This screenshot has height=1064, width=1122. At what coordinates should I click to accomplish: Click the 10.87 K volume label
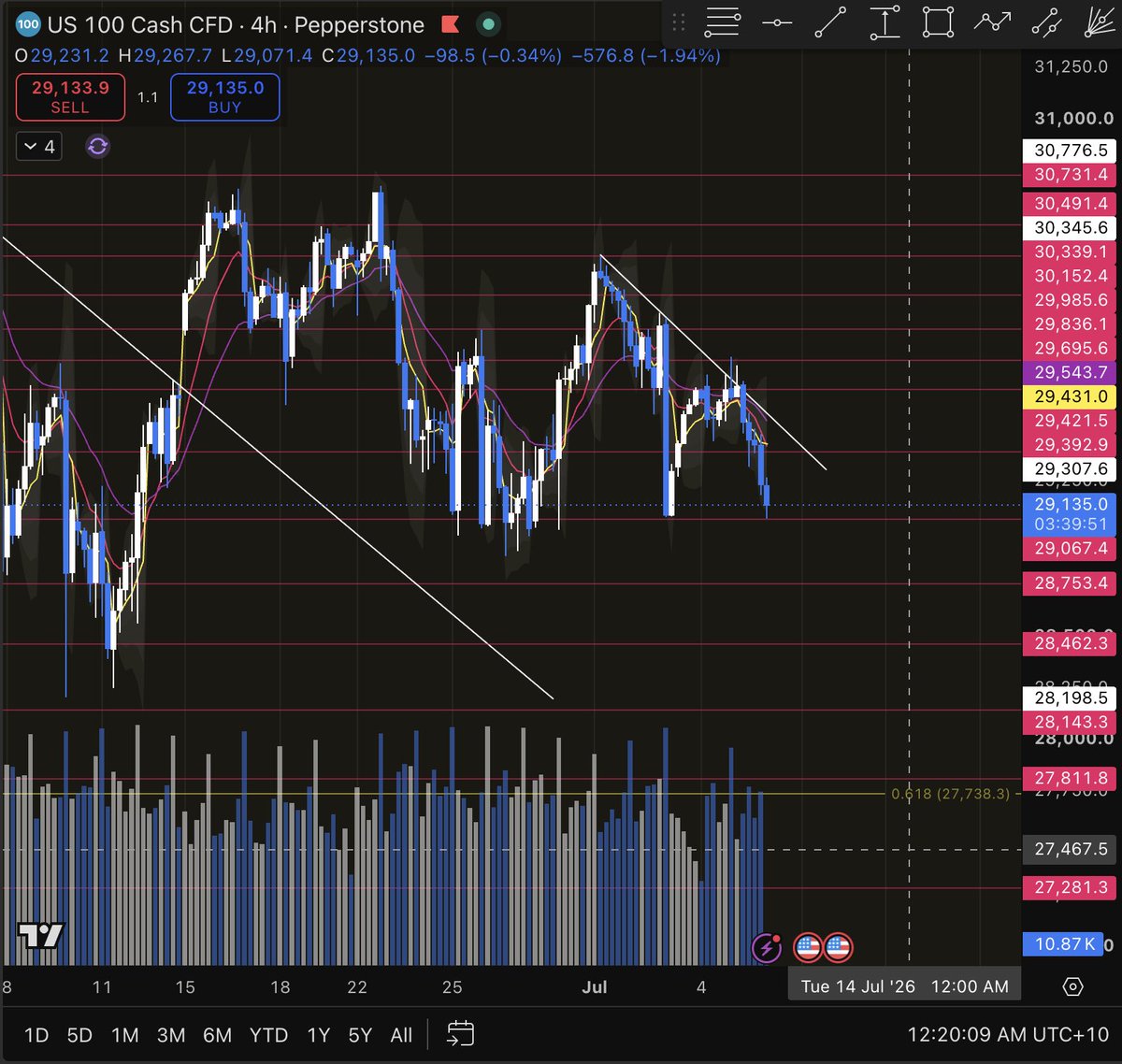coord(1065,943)
